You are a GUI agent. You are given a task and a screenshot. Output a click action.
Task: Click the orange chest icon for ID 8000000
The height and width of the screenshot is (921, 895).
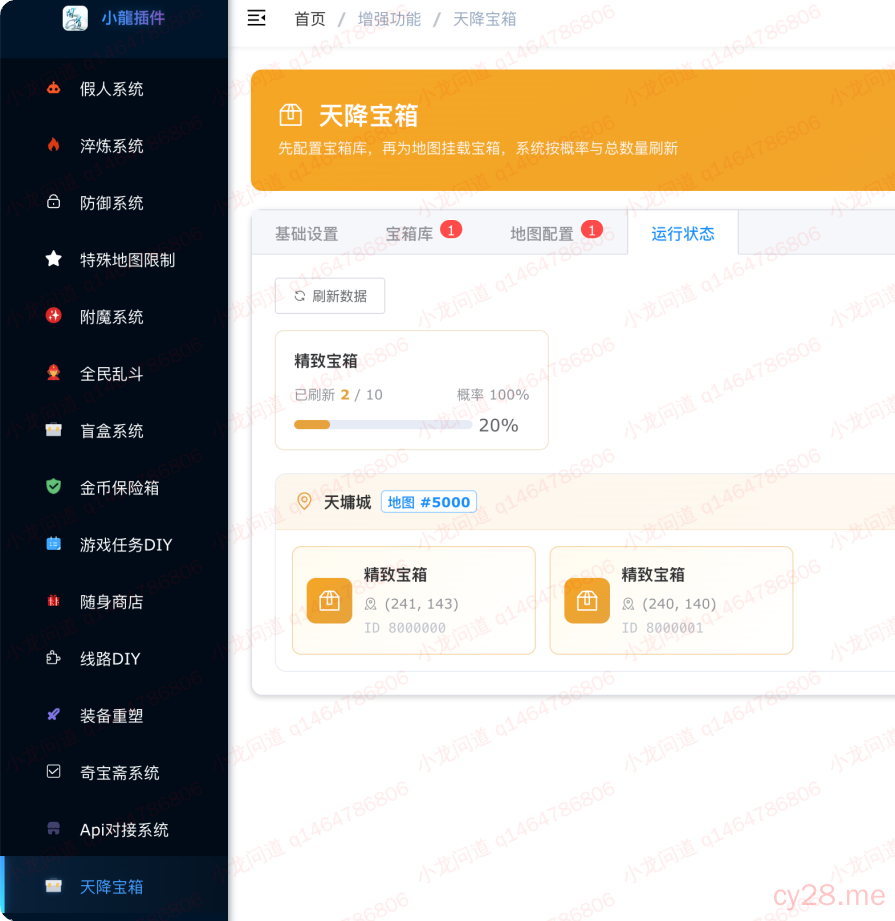(329, 601)
